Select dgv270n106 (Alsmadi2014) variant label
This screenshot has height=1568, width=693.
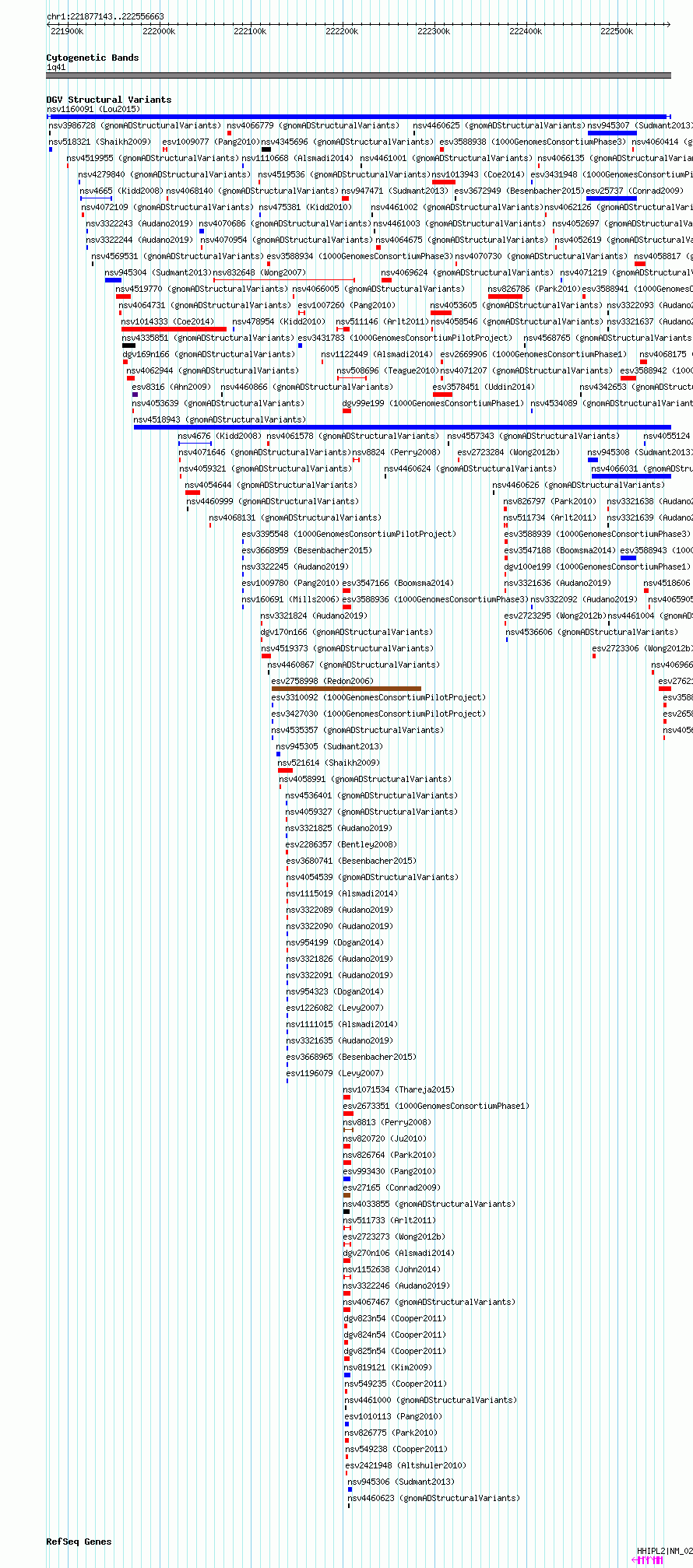pyautogui.click(x=399, y=1253)
